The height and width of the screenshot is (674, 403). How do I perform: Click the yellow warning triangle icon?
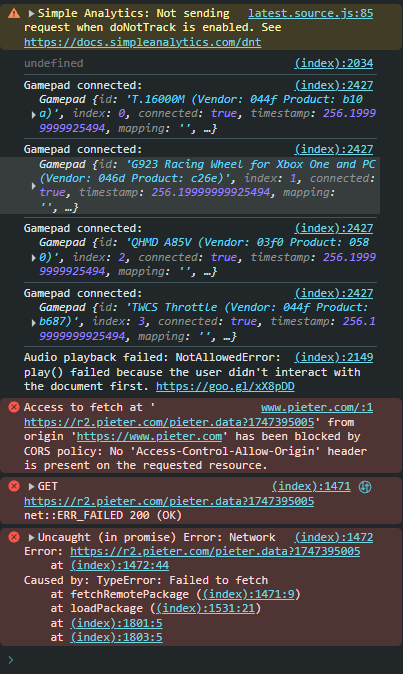(x=14, y=13)
